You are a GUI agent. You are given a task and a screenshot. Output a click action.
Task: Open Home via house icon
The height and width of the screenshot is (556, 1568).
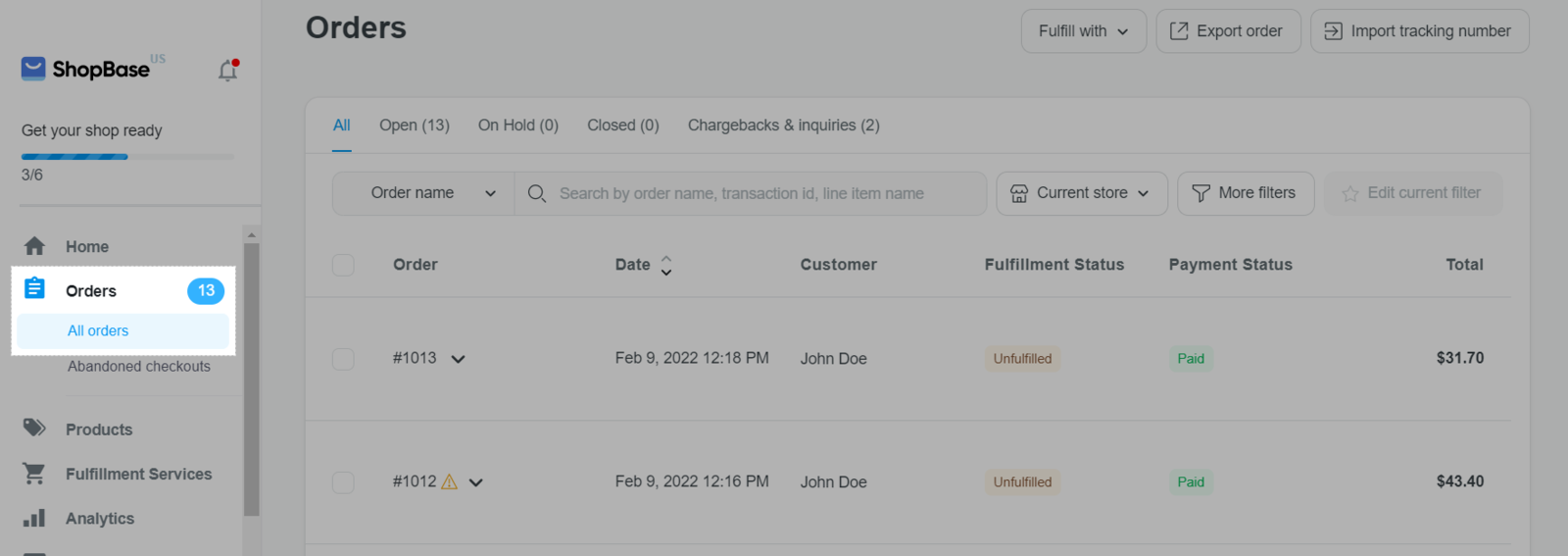[x=34, y=246]
